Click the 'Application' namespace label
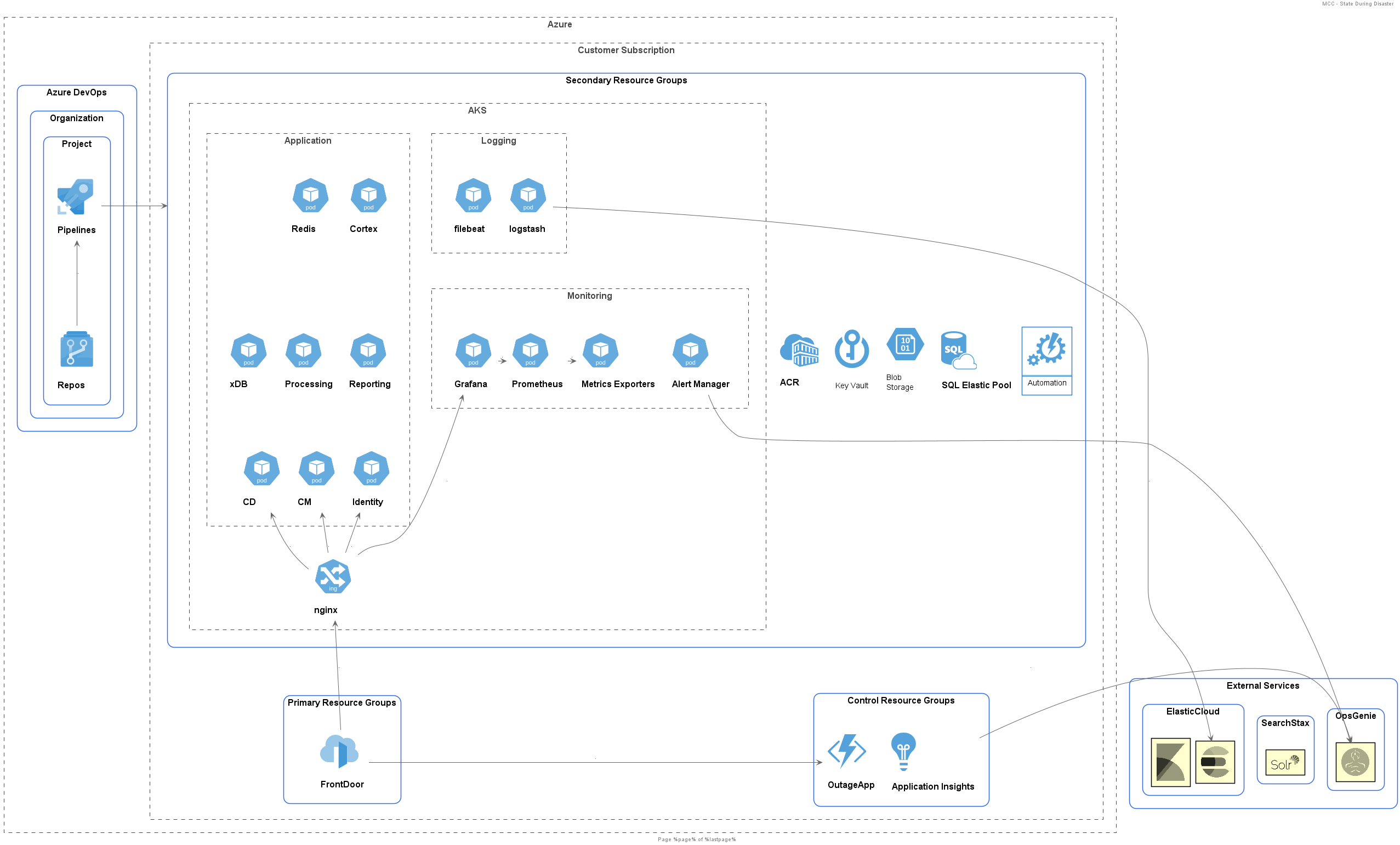Screen dimensions: 1400x845 (x=308, y=140)
